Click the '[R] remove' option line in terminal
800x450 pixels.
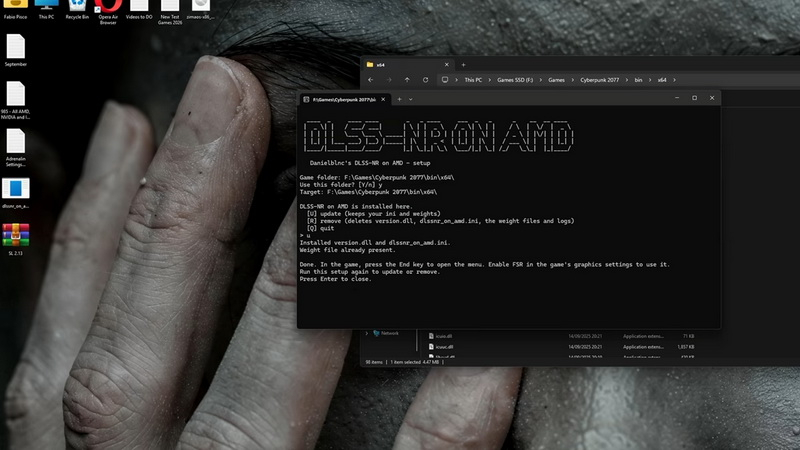click(440, 221)
